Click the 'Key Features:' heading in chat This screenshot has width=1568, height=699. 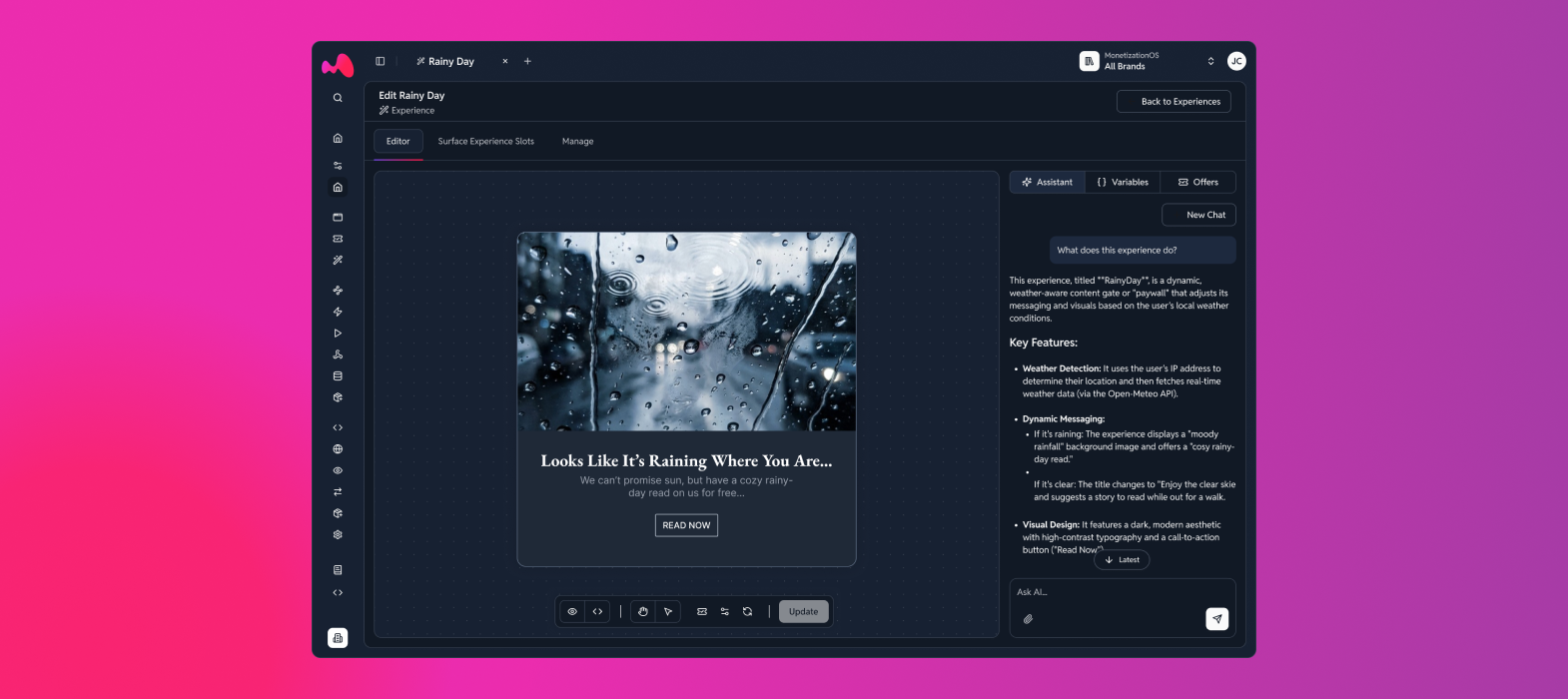point(1044,343)
